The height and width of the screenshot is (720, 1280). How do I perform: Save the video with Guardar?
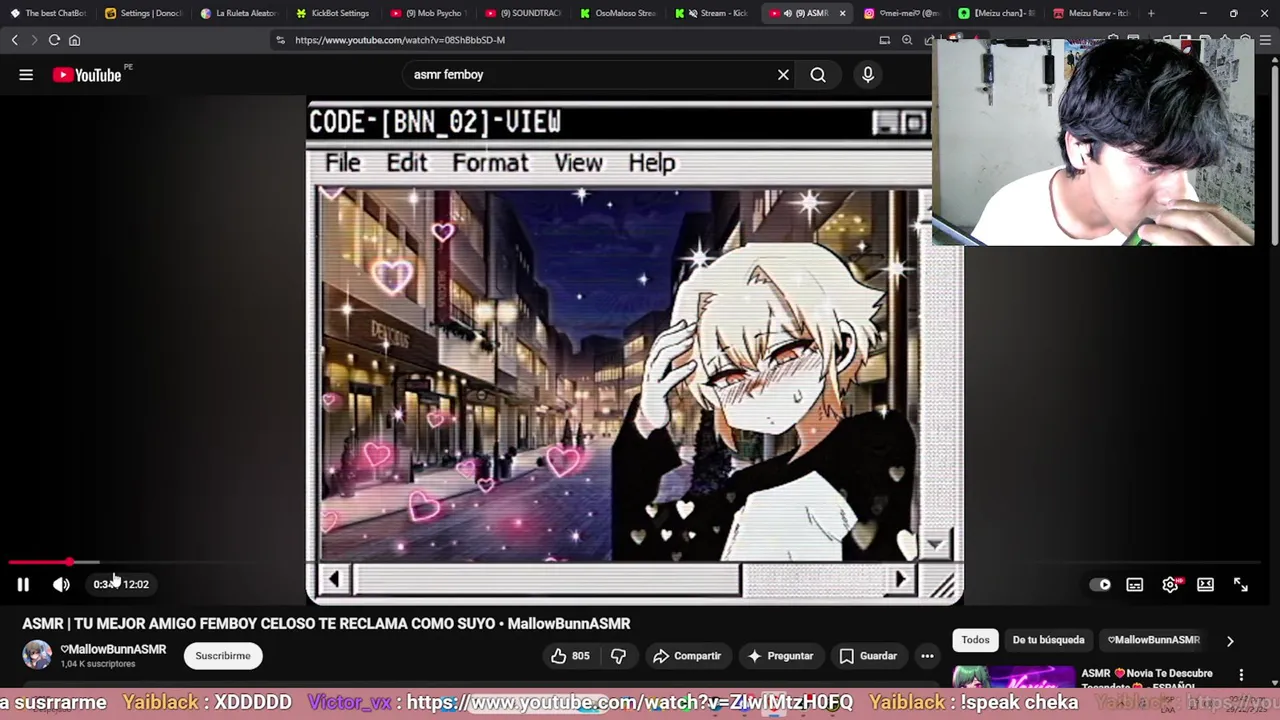[x=868, y=656]
